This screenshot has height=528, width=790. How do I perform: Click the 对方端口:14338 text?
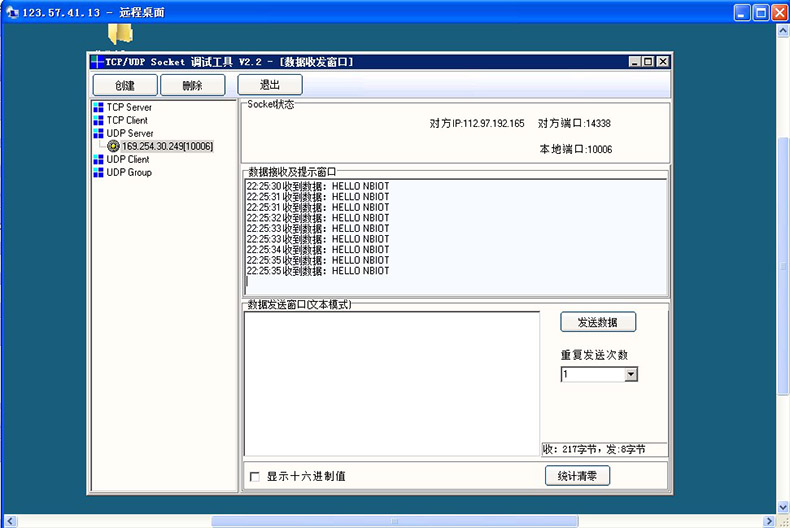point(574,123)
